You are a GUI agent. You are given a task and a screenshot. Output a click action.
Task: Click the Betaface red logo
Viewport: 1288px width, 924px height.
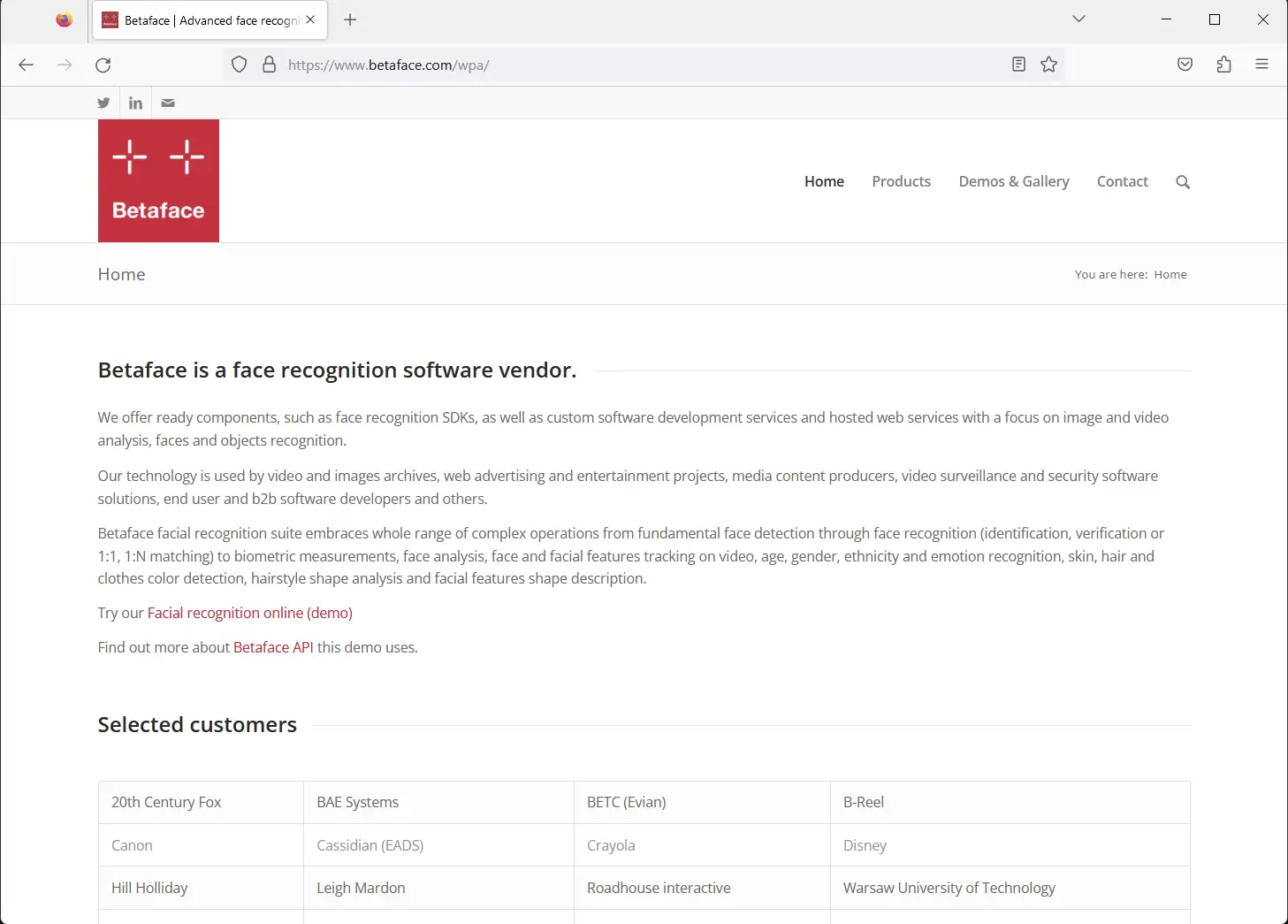pyautogui.click(x=158, y=180)
